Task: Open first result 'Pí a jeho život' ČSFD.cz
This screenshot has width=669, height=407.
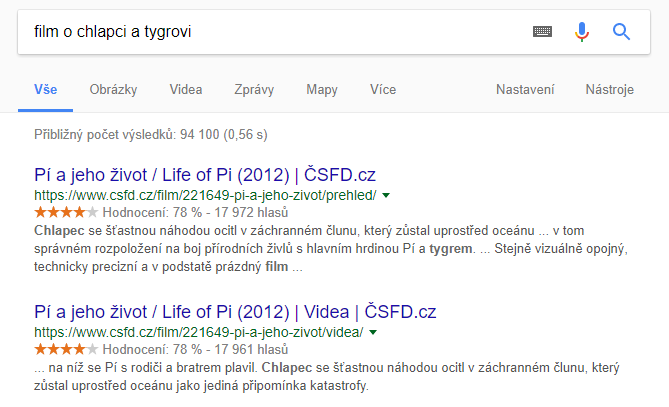Action: 205,175
